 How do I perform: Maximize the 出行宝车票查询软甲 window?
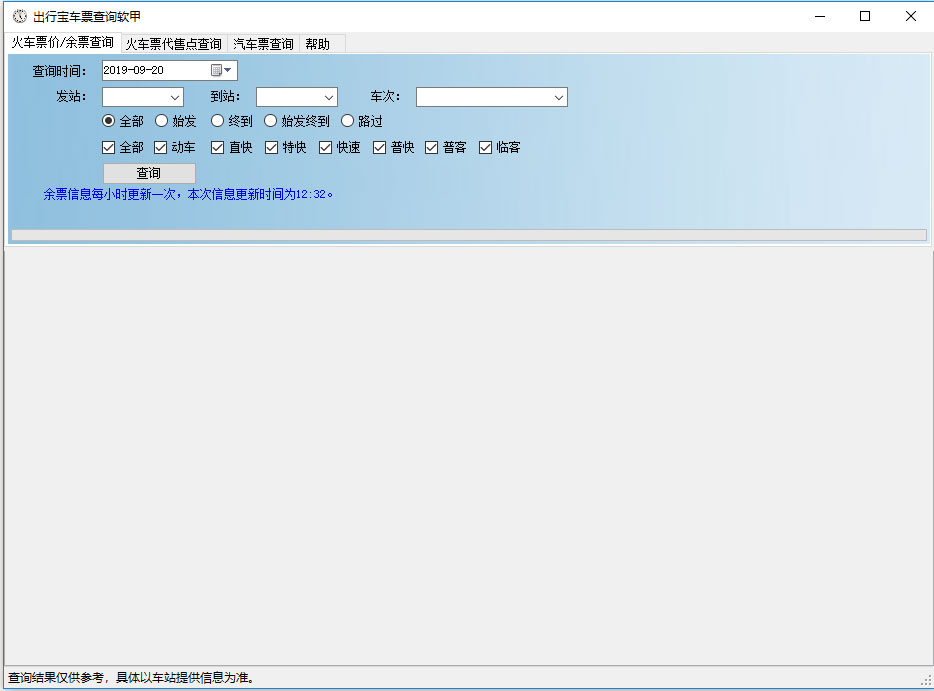[x=865, y=16]
